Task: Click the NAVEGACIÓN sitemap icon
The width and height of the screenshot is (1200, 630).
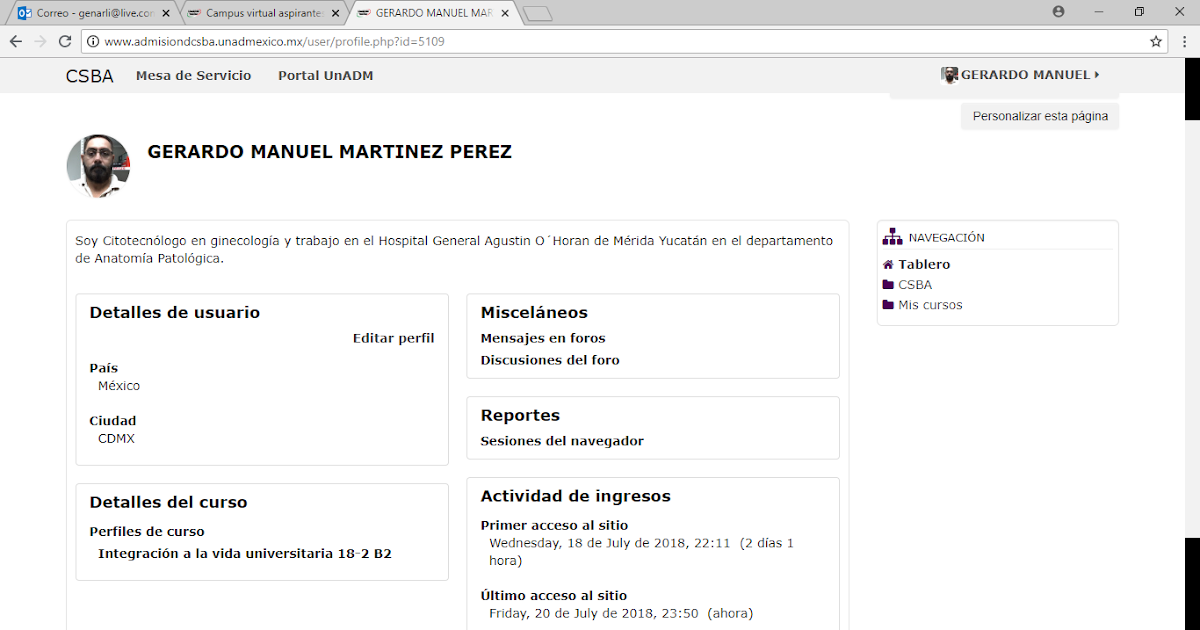Action: (x=891, y=236)
